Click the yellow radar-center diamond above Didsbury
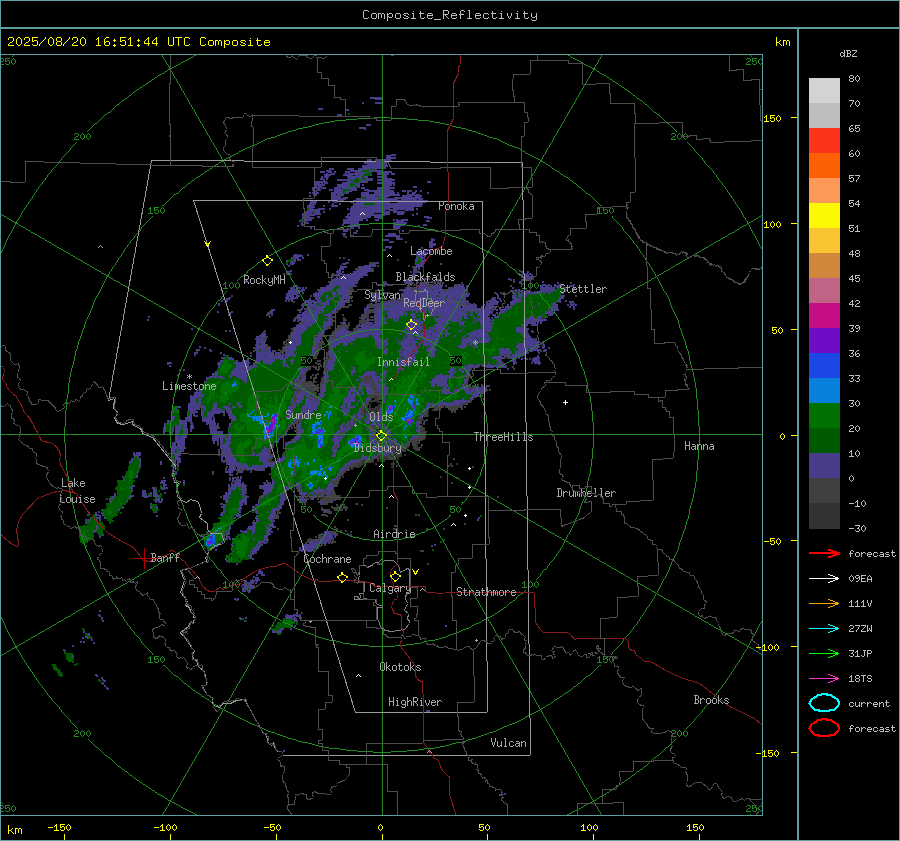Image resolution: width=900 pixels, height=841 pixels. (381, 436)
